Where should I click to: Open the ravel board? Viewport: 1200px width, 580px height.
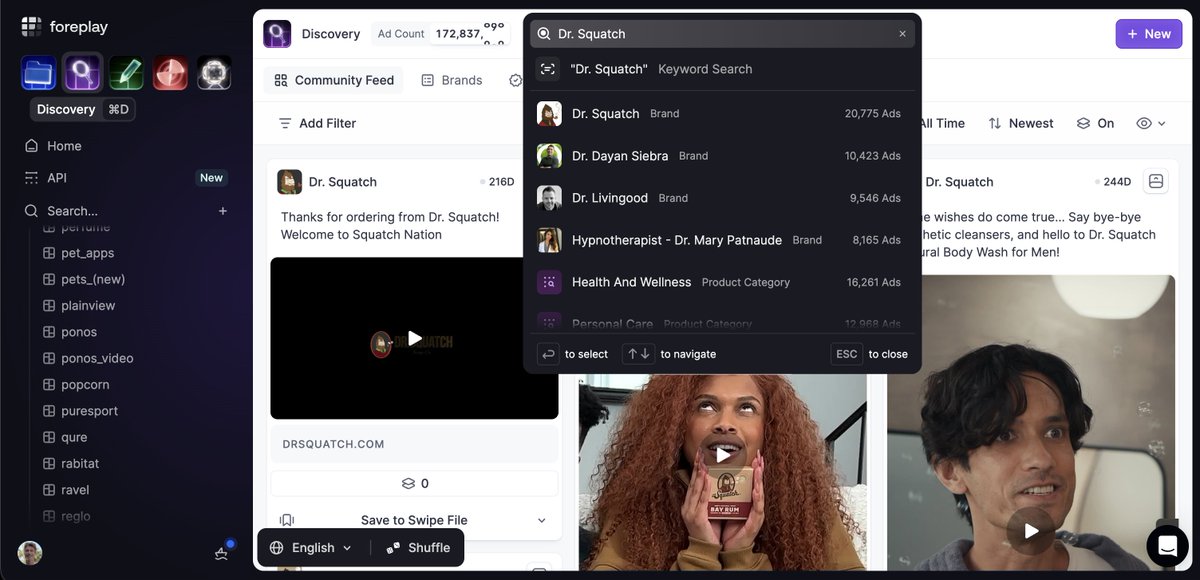75,490
